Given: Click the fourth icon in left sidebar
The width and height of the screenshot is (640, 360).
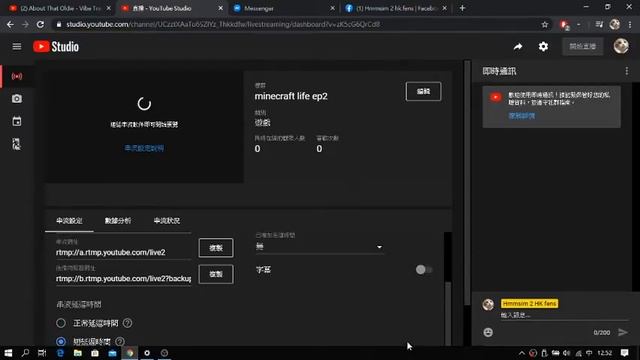Looking at the screenshot, I should point(16,144).
